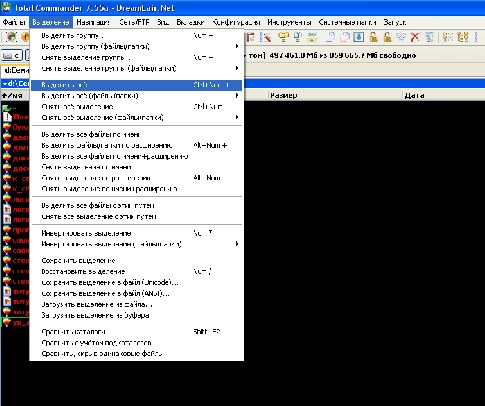Choose 'Снять выделение по расширению' Alt+Num entry

pos(137,178)
